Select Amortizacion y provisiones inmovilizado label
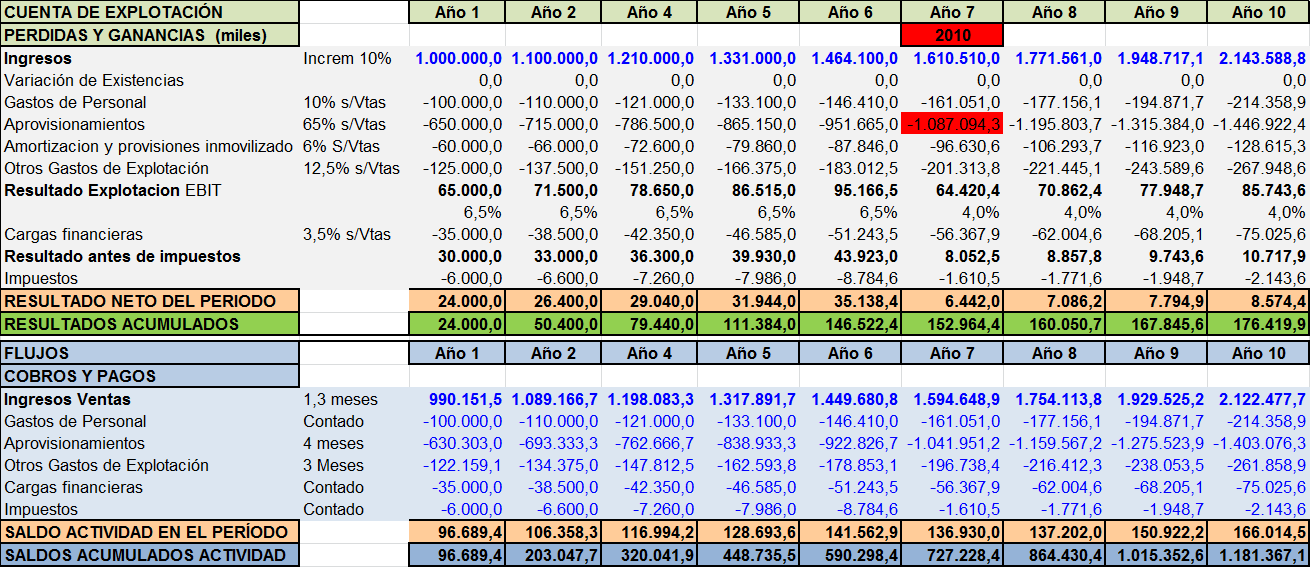Image resolution: width=1311 pixels, height=568 pixels. [148, 146]
